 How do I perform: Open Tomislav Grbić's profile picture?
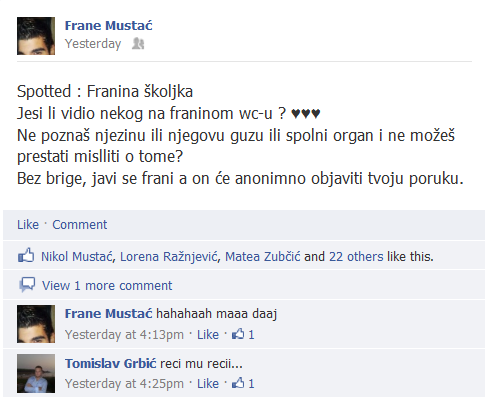pos(36,373)
